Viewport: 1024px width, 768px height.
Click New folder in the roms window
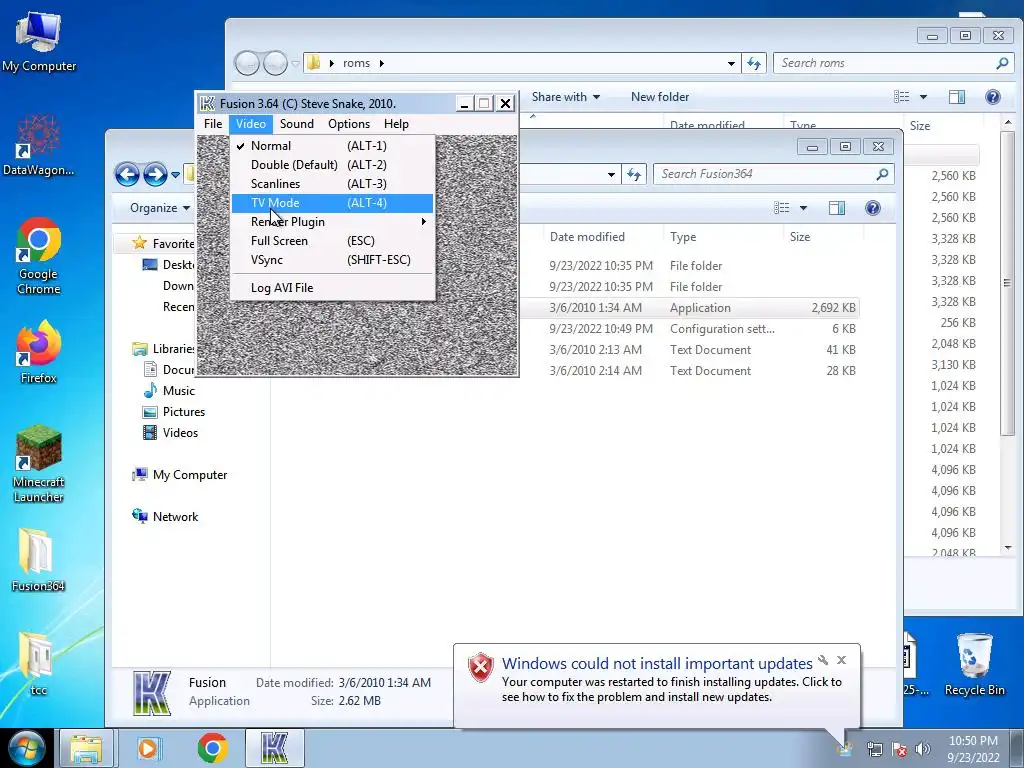(x=660, y=97)
